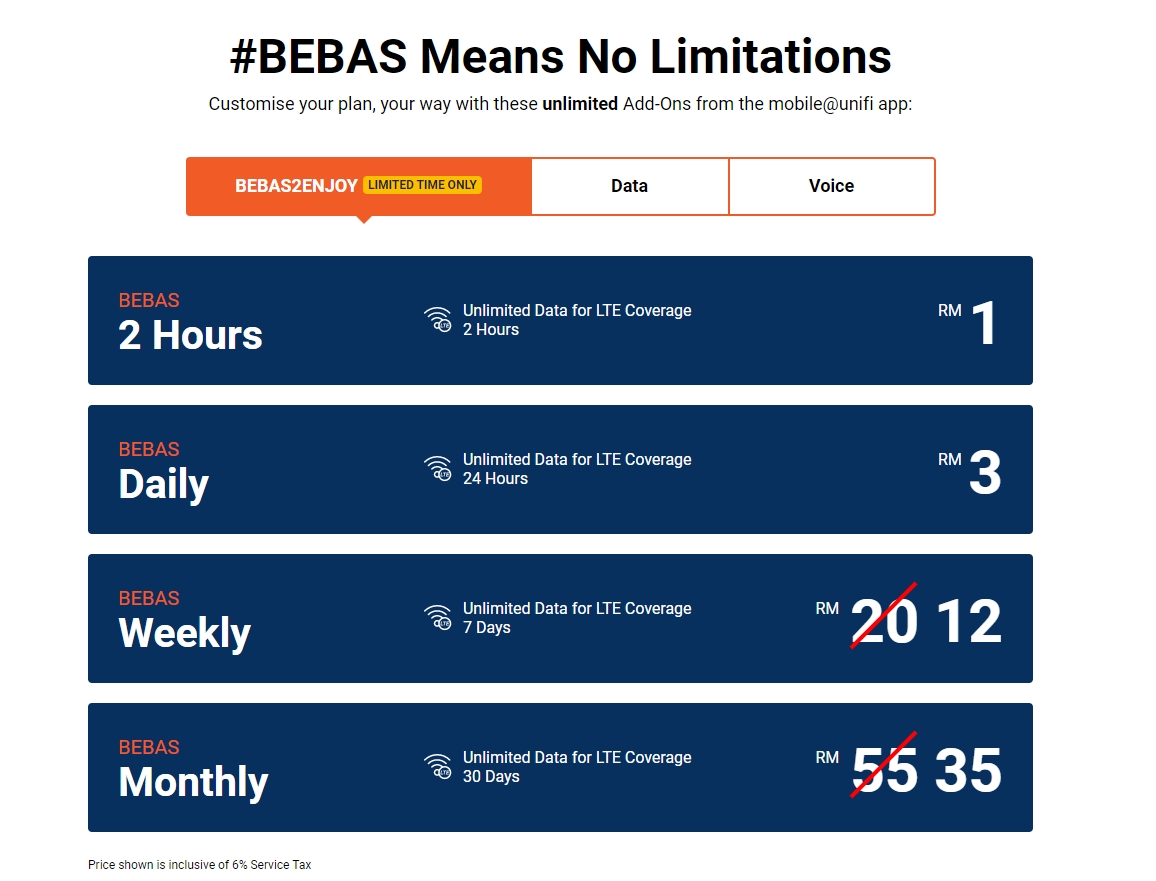Click the crossed-out 55 original price
The width and height of the screenshot is (1156, 881).
tap(884, 770)
